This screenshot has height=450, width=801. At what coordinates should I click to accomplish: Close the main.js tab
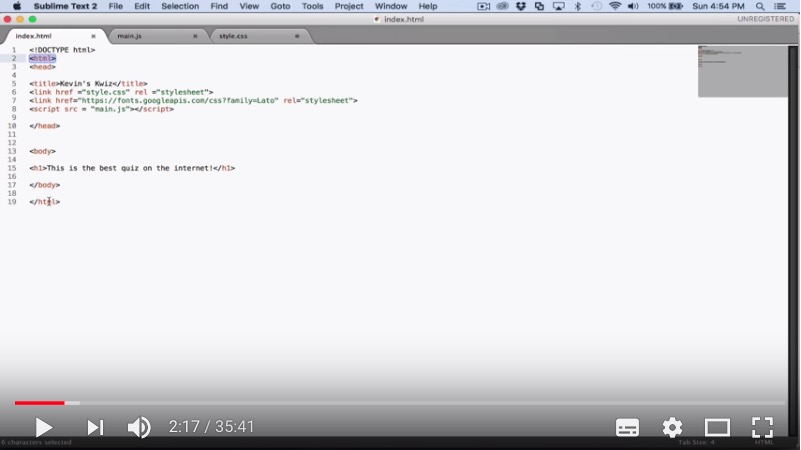(195, 36)
